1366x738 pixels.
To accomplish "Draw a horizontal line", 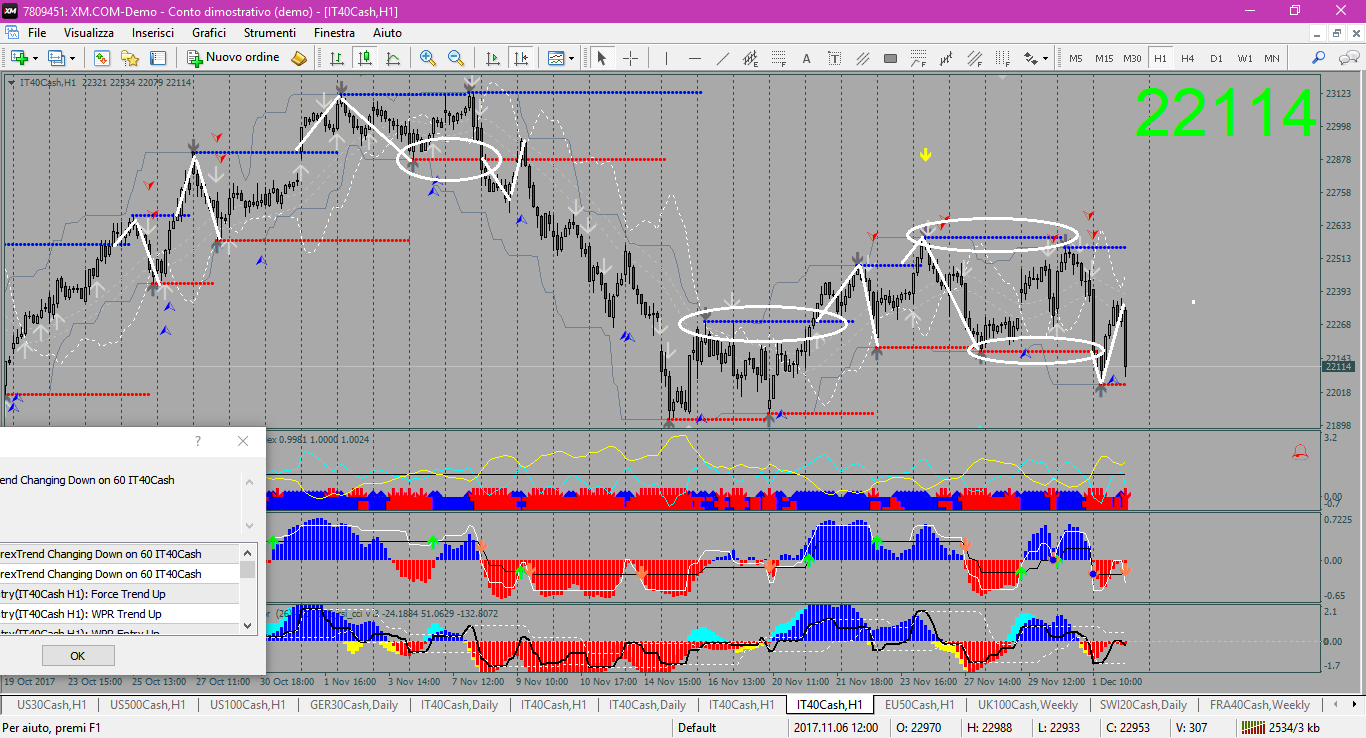I will pyautogui.click(x=694, y=58).
